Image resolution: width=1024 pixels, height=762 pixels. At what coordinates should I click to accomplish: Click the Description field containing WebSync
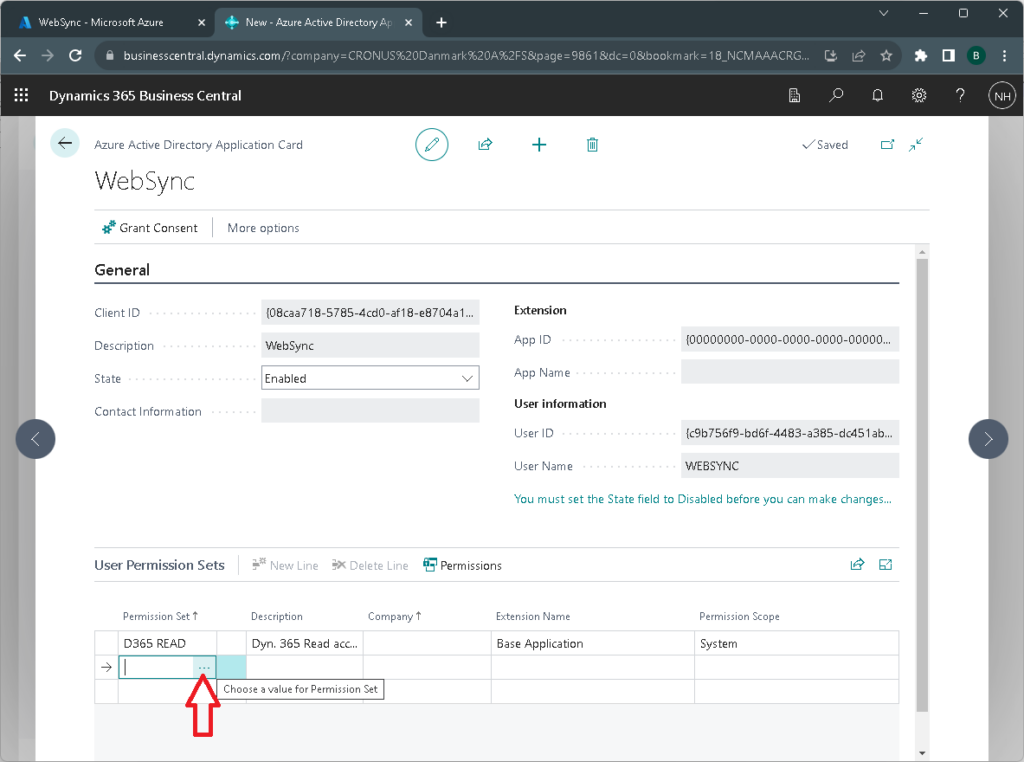tap(370, 346)
